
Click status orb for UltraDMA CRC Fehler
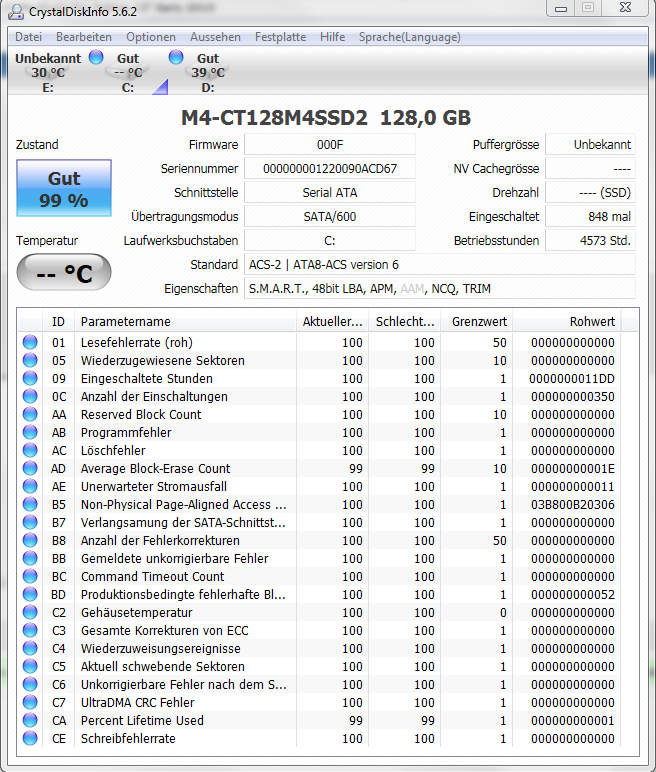(30, 702)
